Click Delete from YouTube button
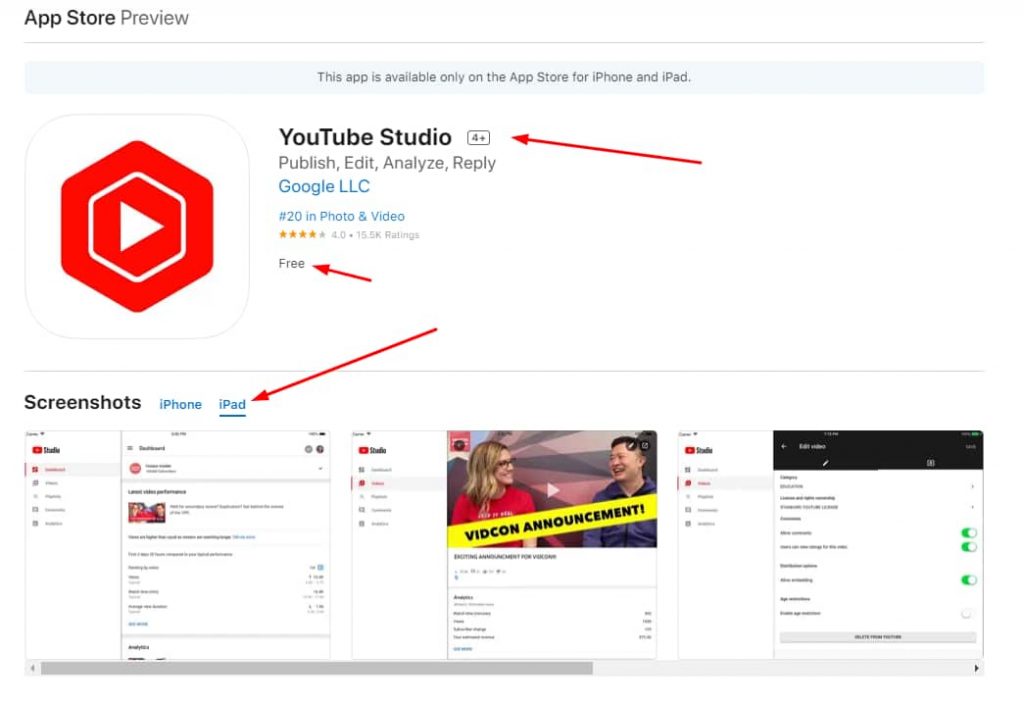 coord(878,637)
